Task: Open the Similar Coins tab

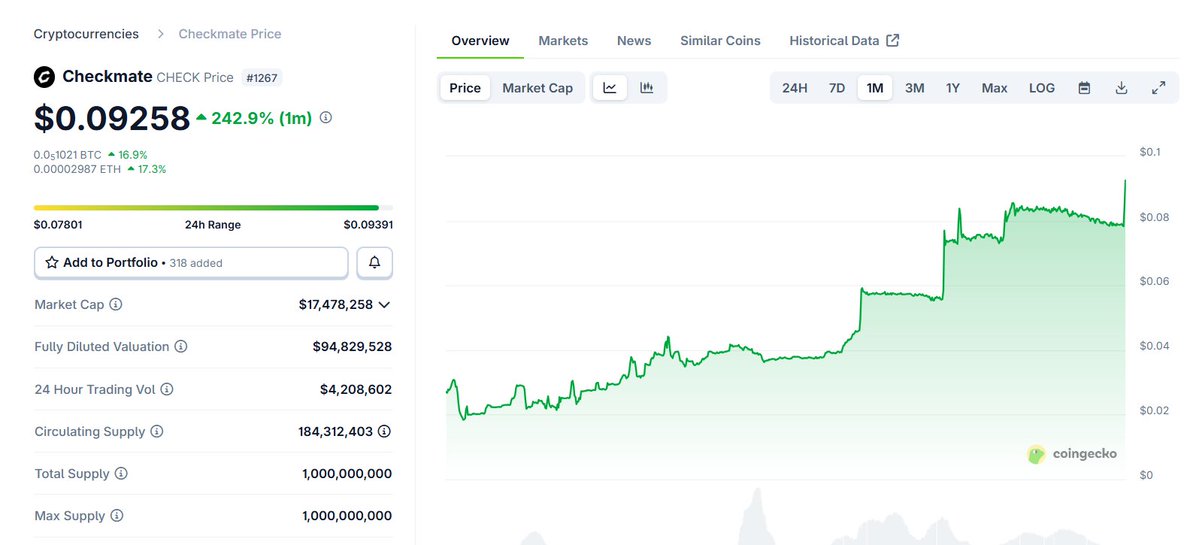Action: point(720,41)
